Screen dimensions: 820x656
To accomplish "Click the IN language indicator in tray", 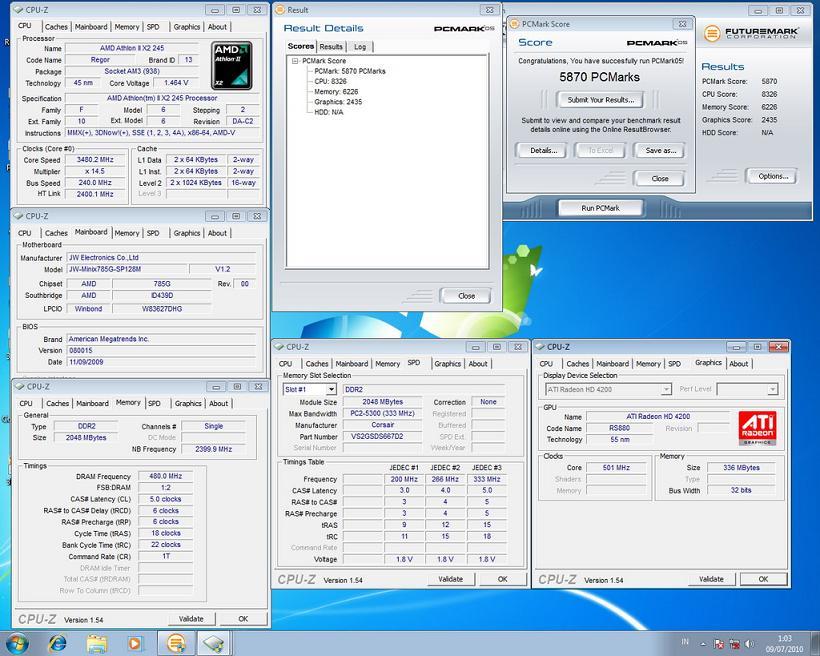I will (x=685, y=641).
